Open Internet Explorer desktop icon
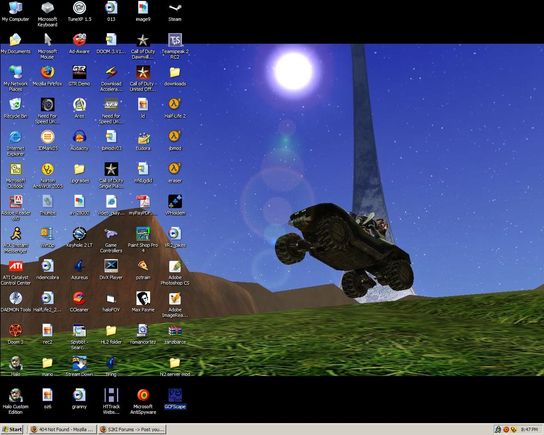The image size is (544, 435). (15, 143)
